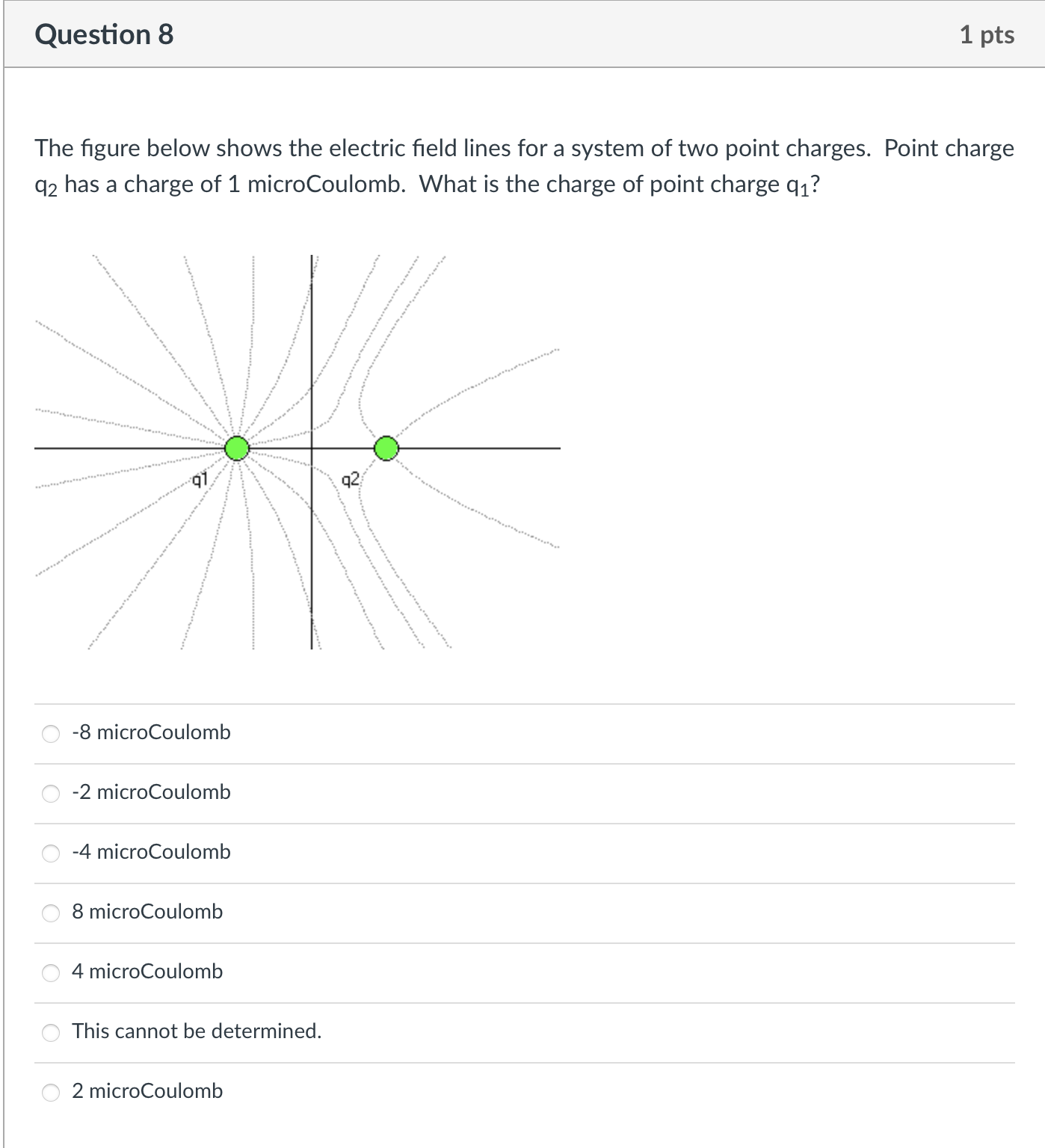Click the 2 microCoulomb answer text
The height and width of the screenshot is (1148, 1045).
pos(147,1092)
